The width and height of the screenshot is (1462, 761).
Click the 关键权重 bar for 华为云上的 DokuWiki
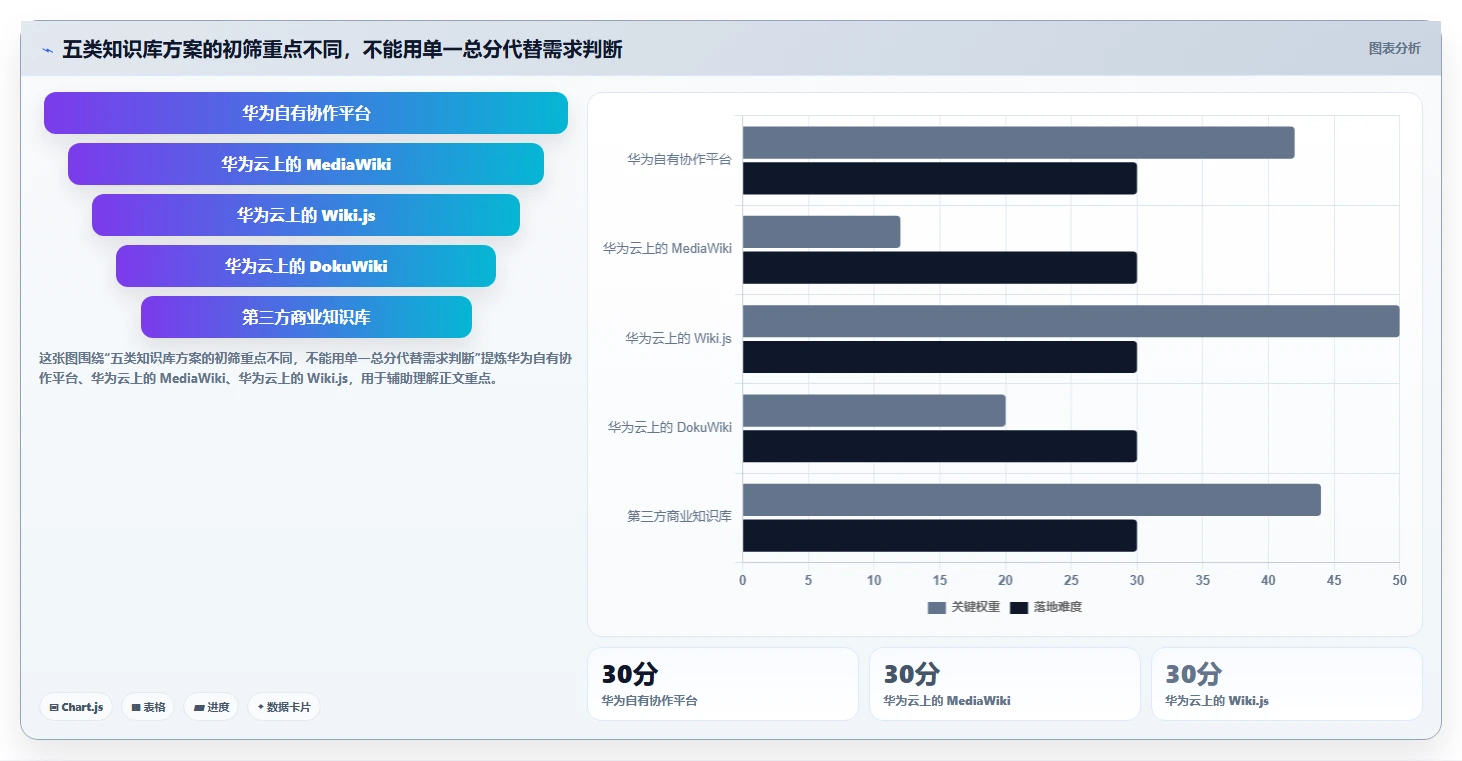(874, 410)
